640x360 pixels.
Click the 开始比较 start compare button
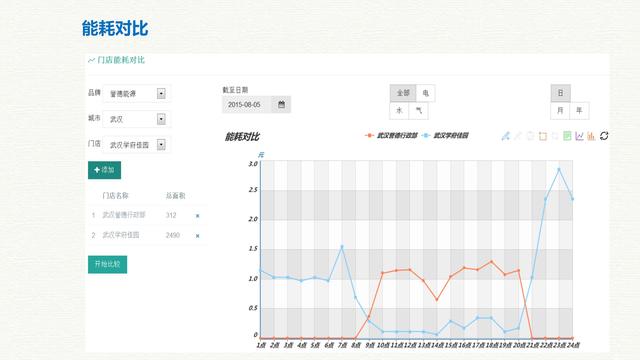pyautogui.click(x=107, y=264)
